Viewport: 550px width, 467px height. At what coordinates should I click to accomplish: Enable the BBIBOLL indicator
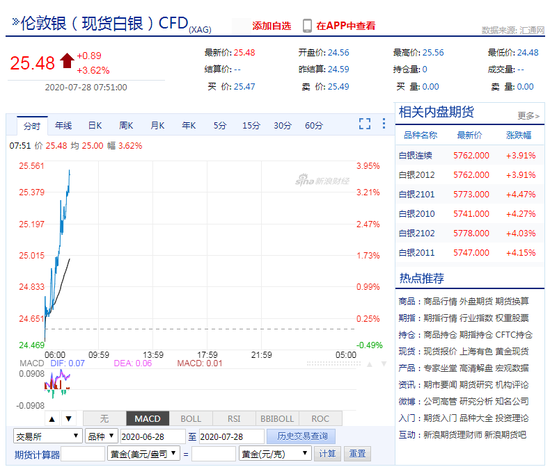277,419
